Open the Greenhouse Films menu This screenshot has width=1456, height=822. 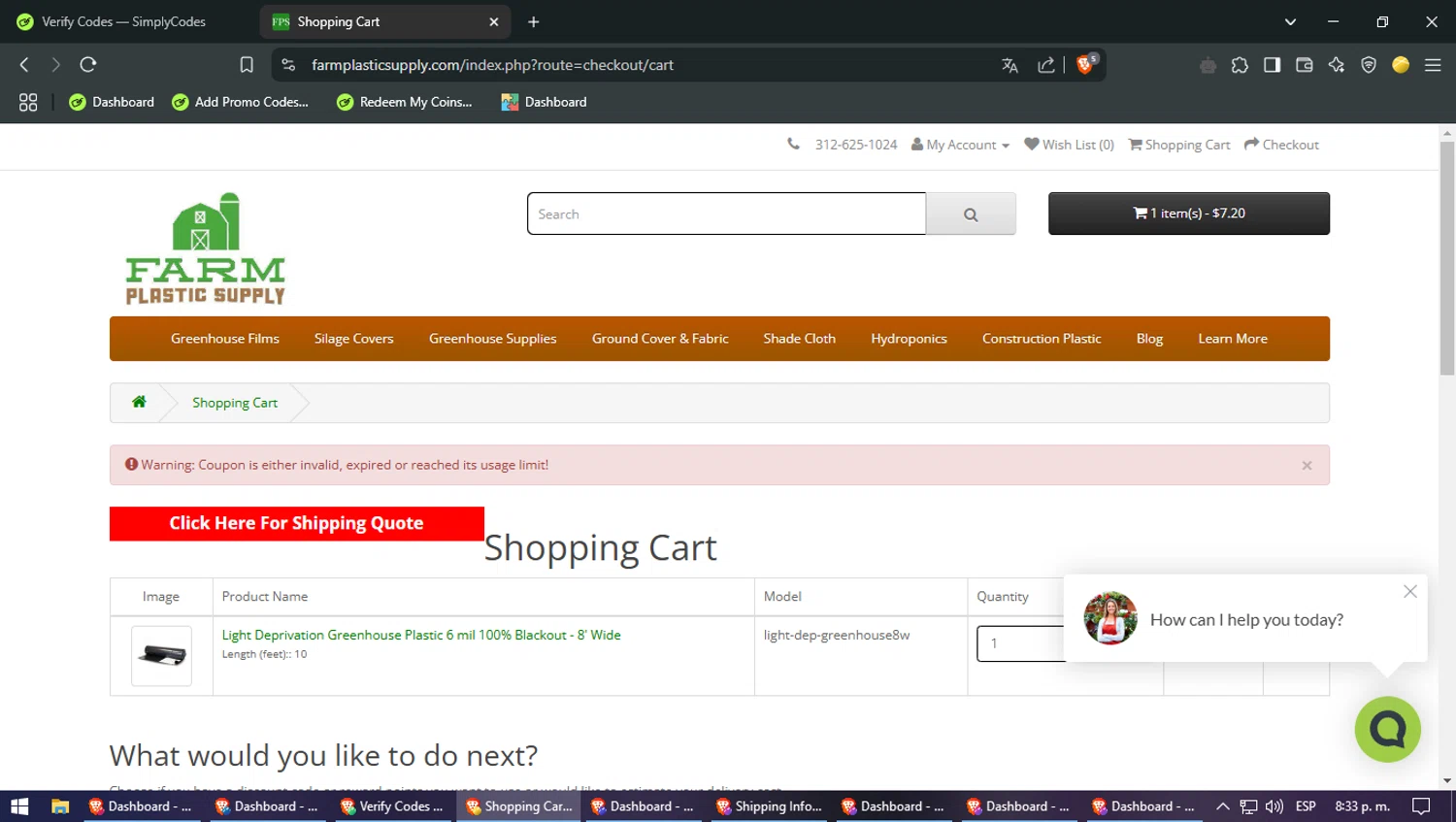click(225, 339)
